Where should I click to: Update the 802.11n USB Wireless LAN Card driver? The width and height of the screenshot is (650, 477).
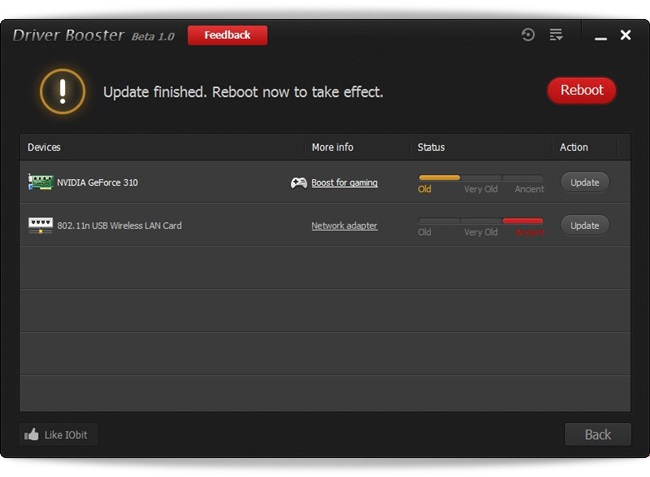coord(585,225)
